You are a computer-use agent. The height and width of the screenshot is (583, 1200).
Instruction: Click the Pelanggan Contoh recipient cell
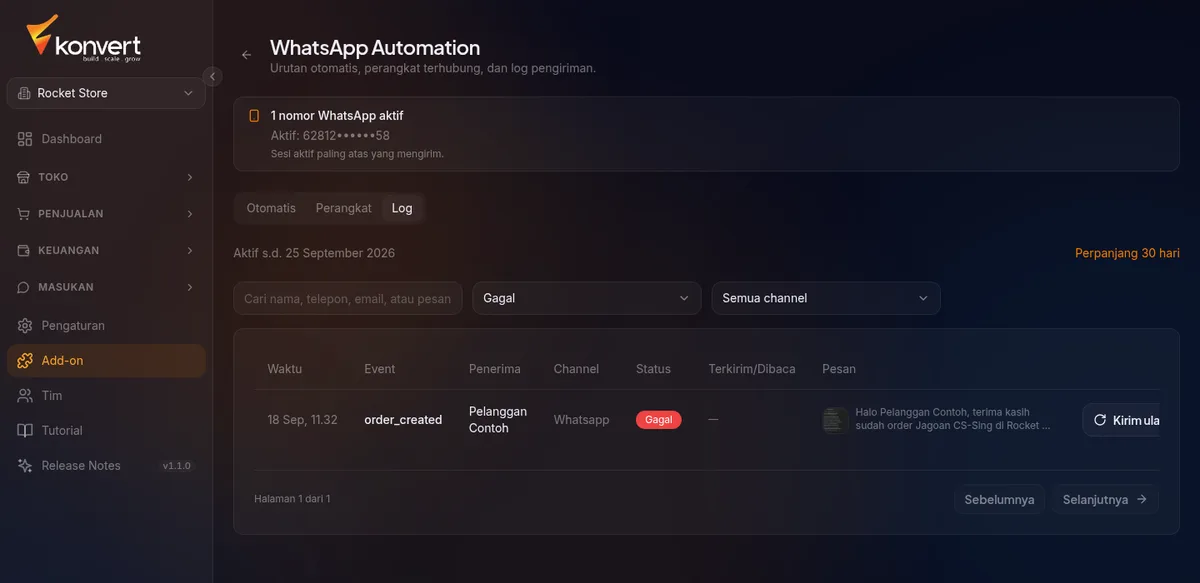[498, 420]
